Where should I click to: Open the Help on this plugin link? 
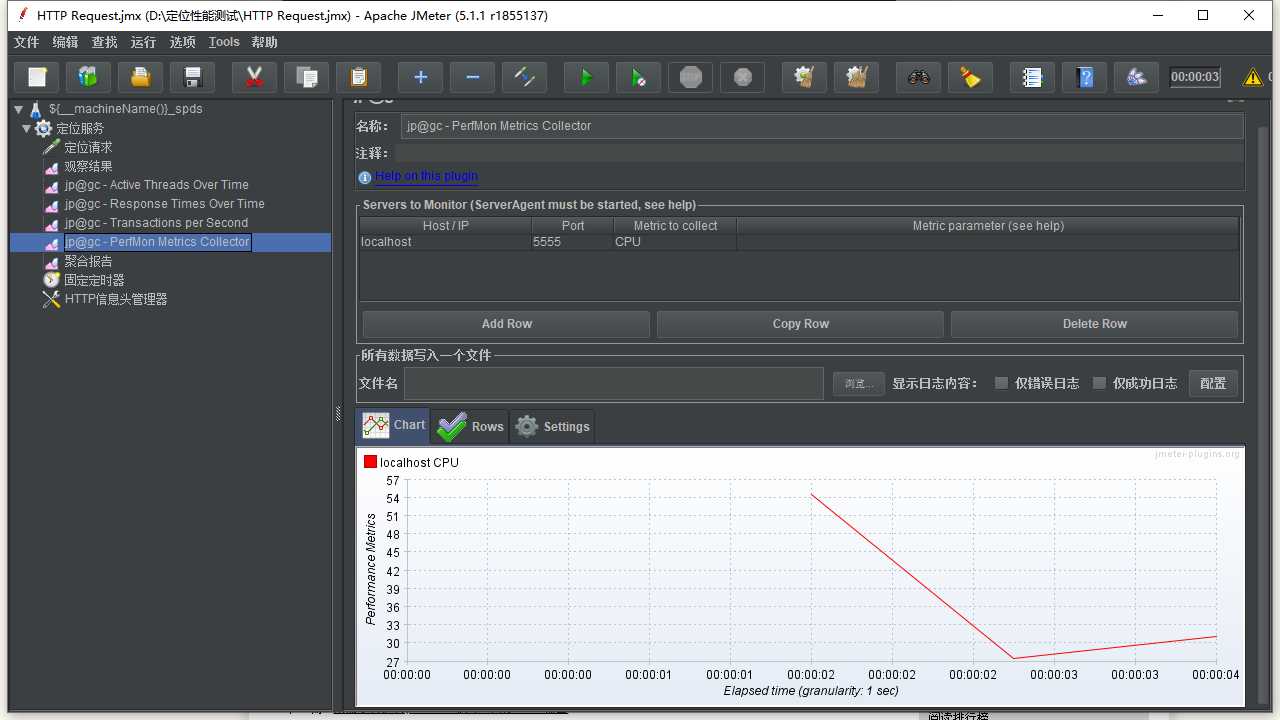[x=427, y=176]
